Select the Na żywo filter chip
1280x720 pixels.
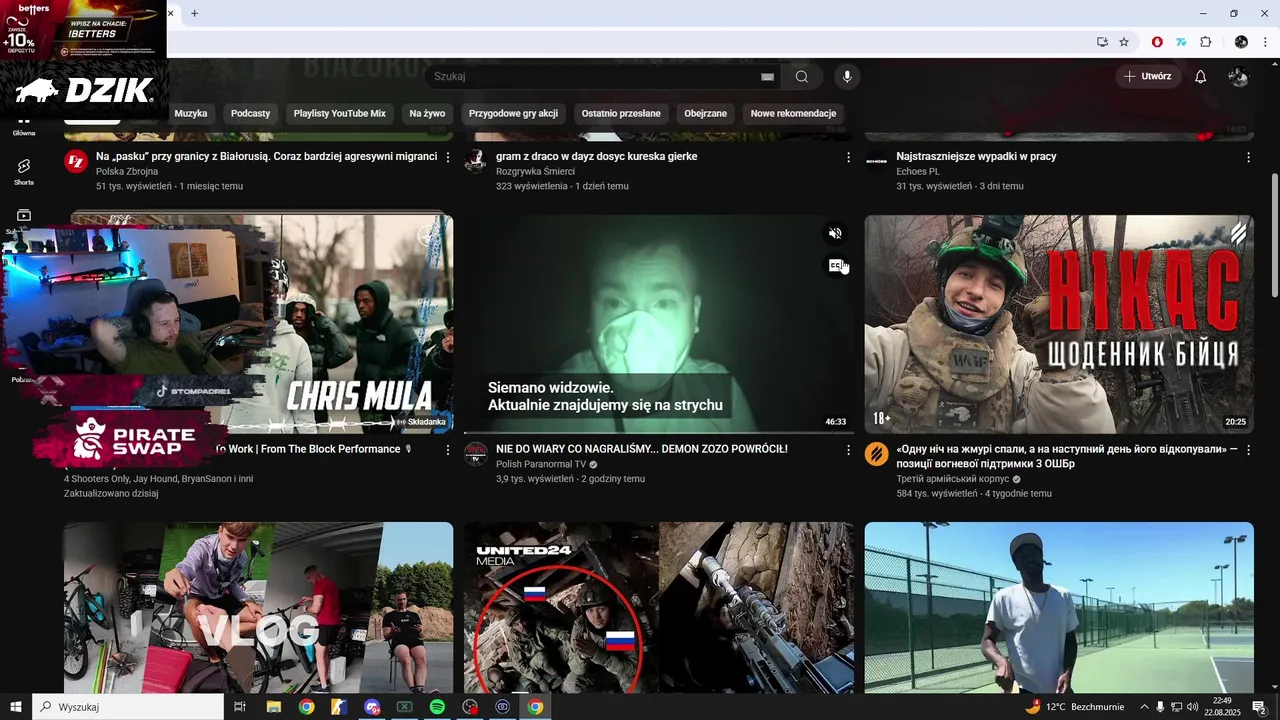pyautogui.click(x=427, y=113)
